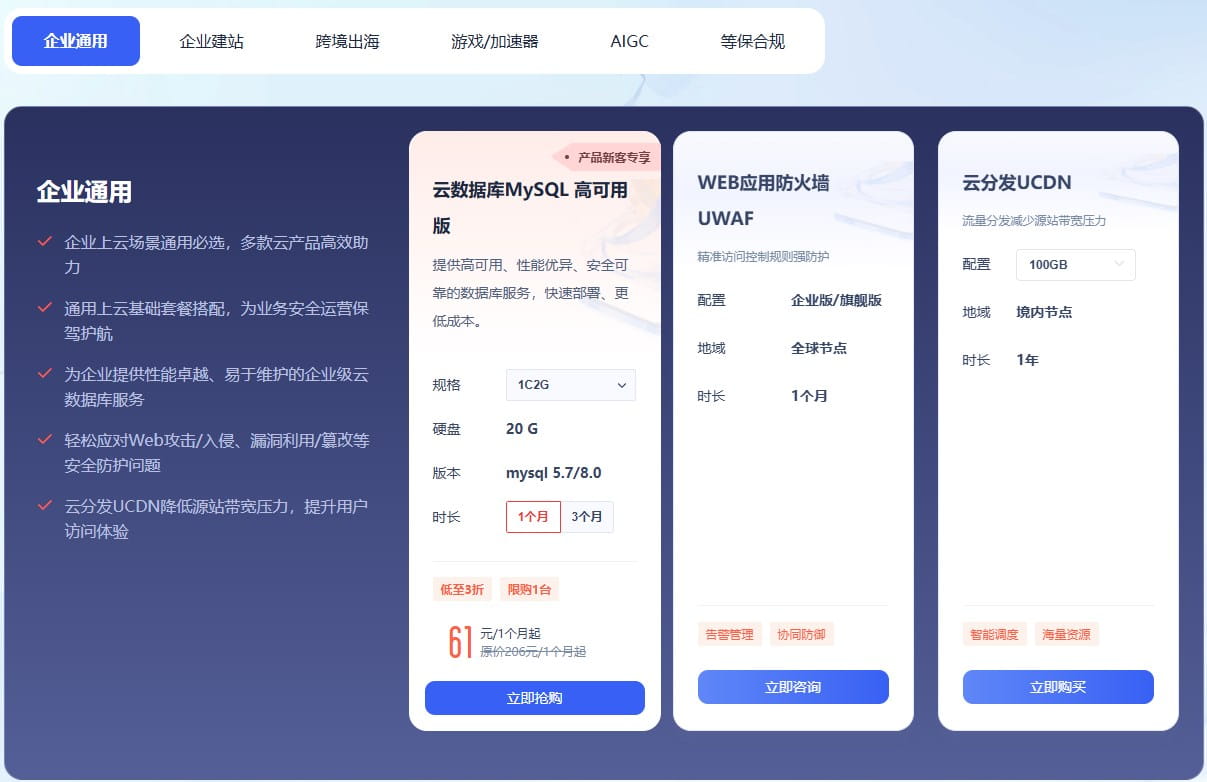Click the 协同防御 feature tag

[801, 633]
